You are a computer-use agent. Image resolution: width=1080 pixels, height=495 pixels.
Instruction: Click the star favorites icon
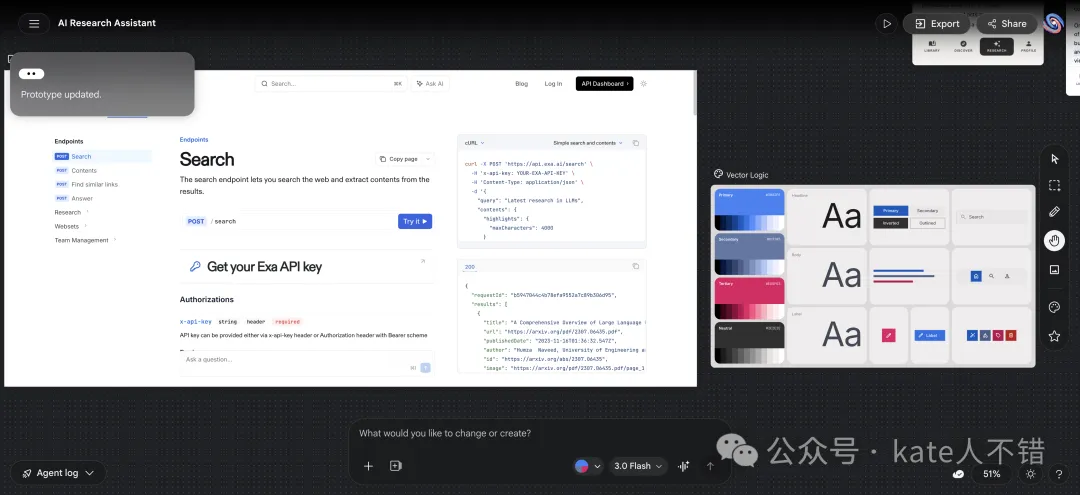tap(1054, 336)
